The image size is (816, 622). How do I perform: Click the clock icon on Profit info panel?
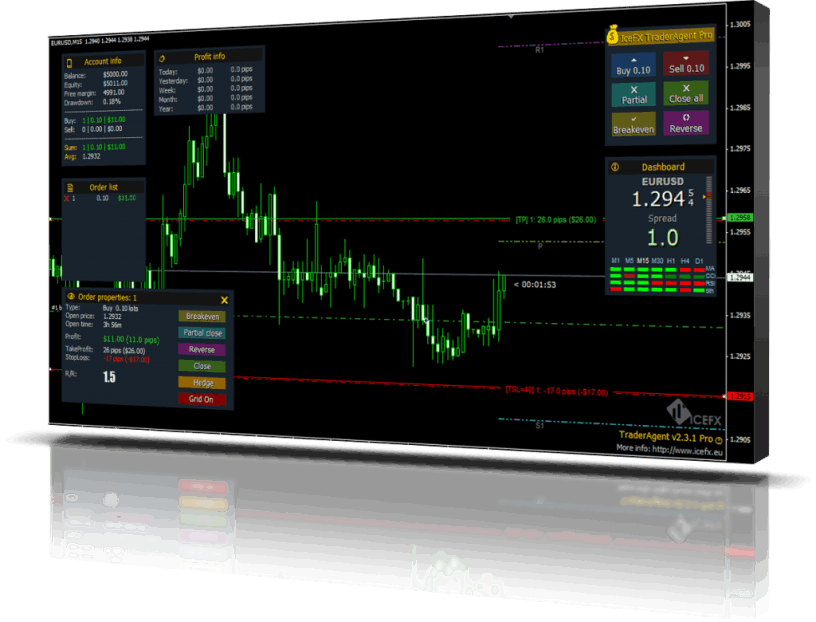point(162,58)
